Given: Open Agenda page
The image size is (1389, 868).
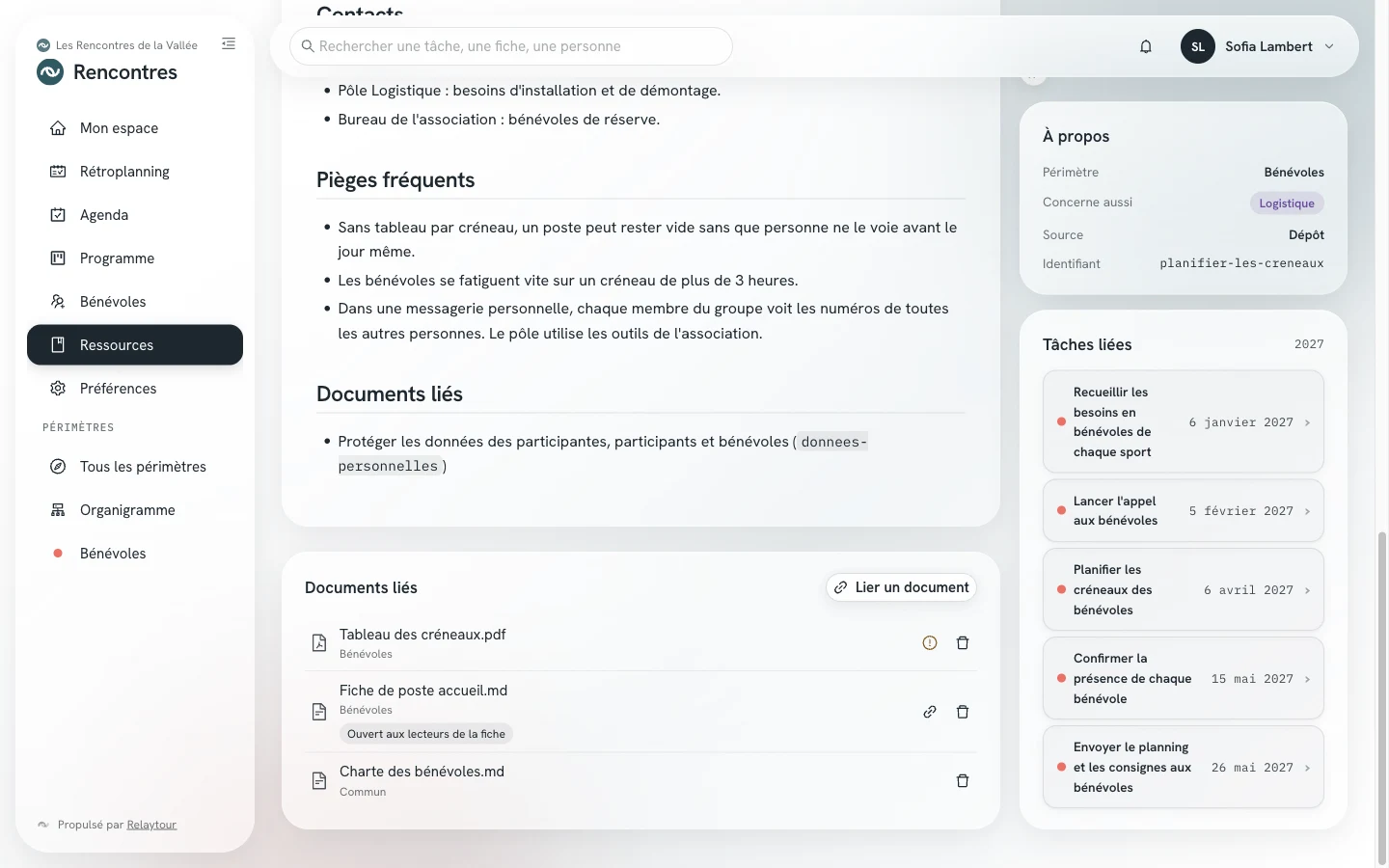Looking at the screenshot, I should pos(135,215).
